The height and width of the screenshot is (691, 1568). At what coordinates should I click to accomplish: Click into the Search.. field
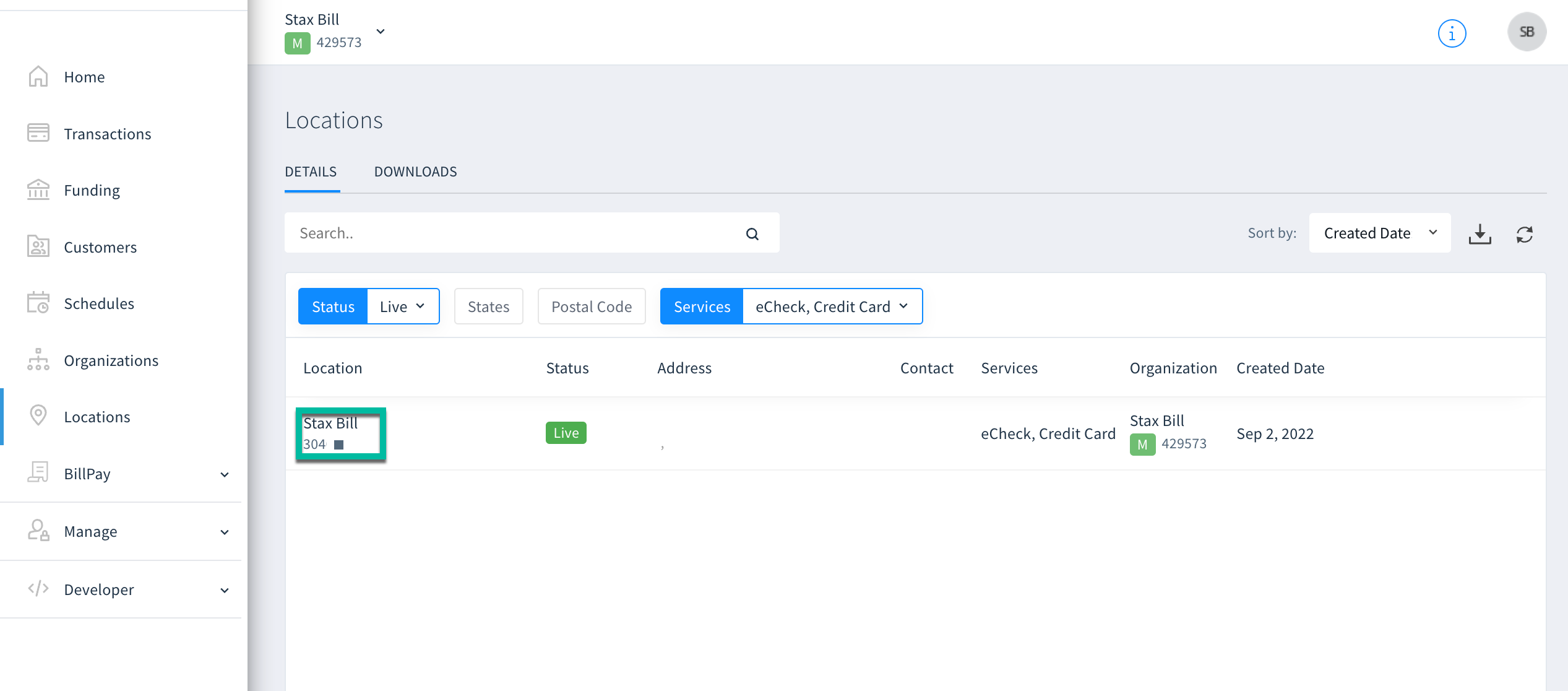pos(532,233)
